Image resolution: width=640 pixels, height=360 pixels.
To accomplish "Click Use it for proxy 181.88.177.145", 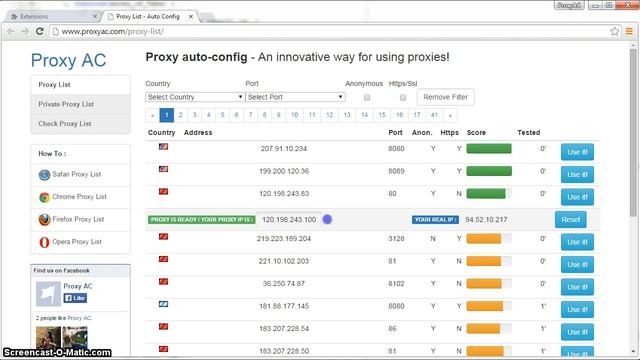I will pos(577,310).
